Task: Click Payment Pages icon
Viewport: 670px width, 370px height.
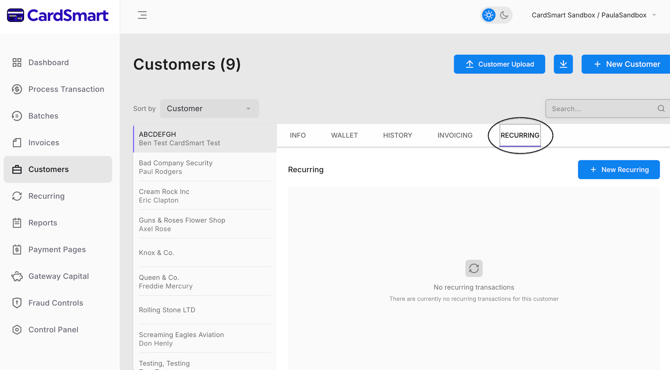Action: tap(17, 250)
